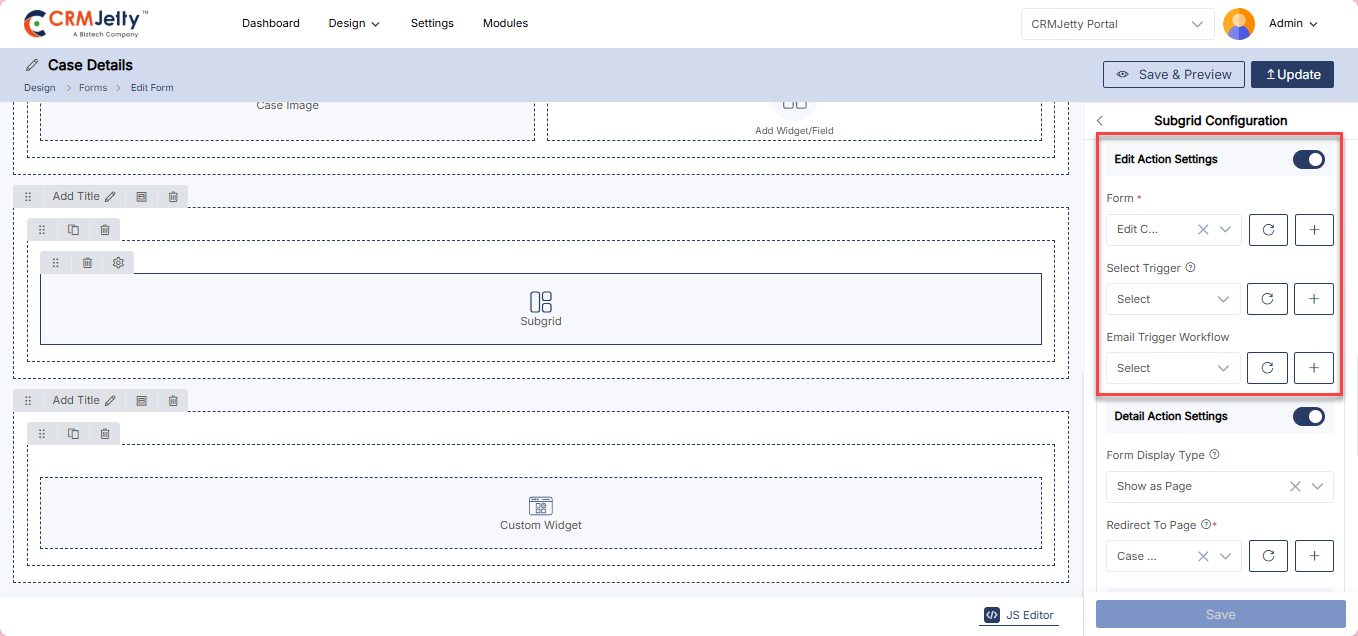The image size is (1358, 636).
Task: Click back arrow in Subgrid Configuration
Action: coord(1100,121)
